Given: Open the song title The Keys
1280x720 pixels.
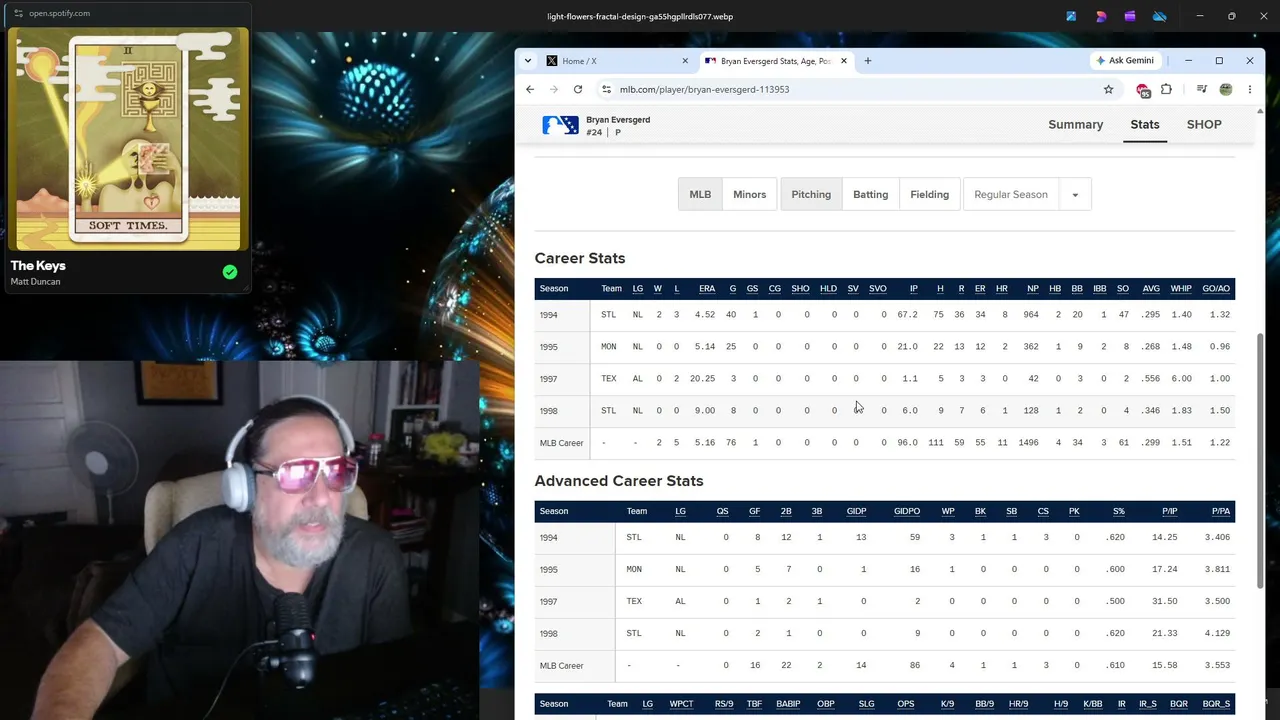Looking at the screenshot, I should [x=38, y=265].
